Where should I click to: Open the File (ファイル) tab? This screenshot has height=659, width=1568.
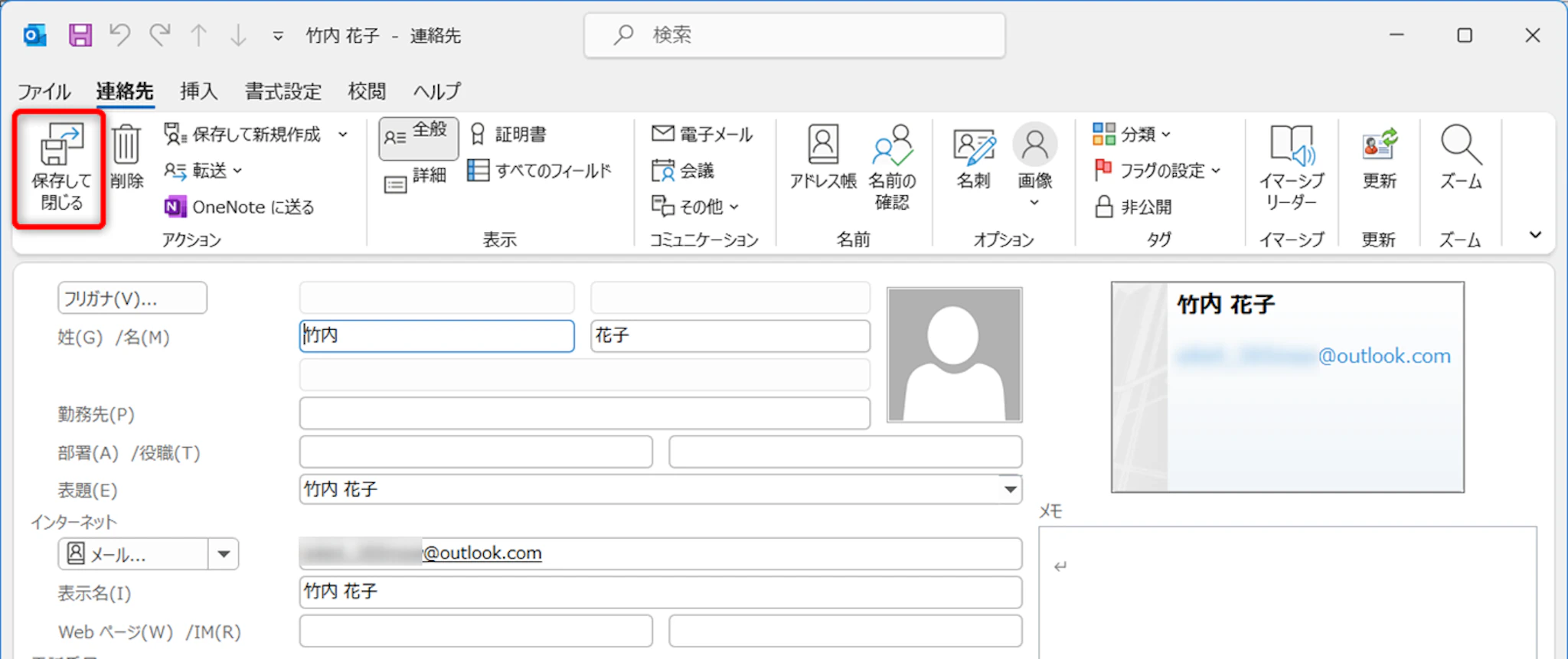(x=44, y=92)
